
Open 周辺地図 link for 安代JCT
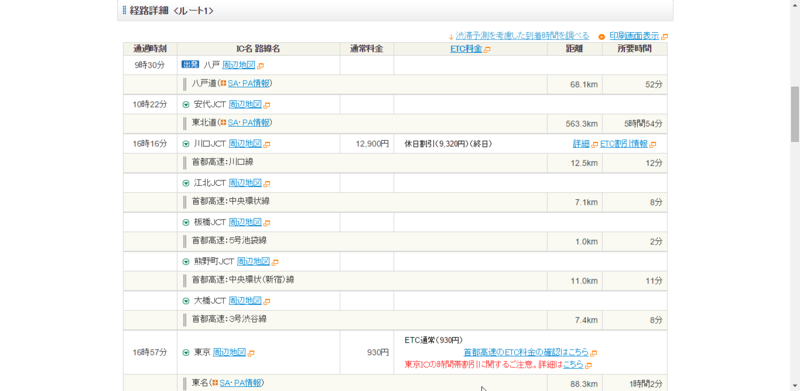point(245,105)
